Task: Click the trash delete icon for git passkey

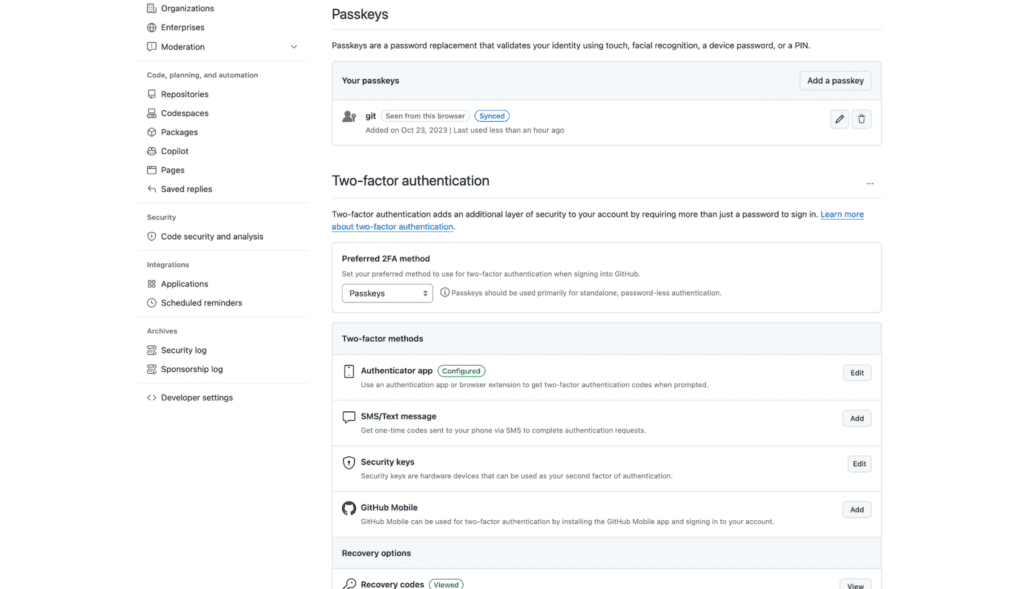Action: pyautogui.click(x=862, y=119)
